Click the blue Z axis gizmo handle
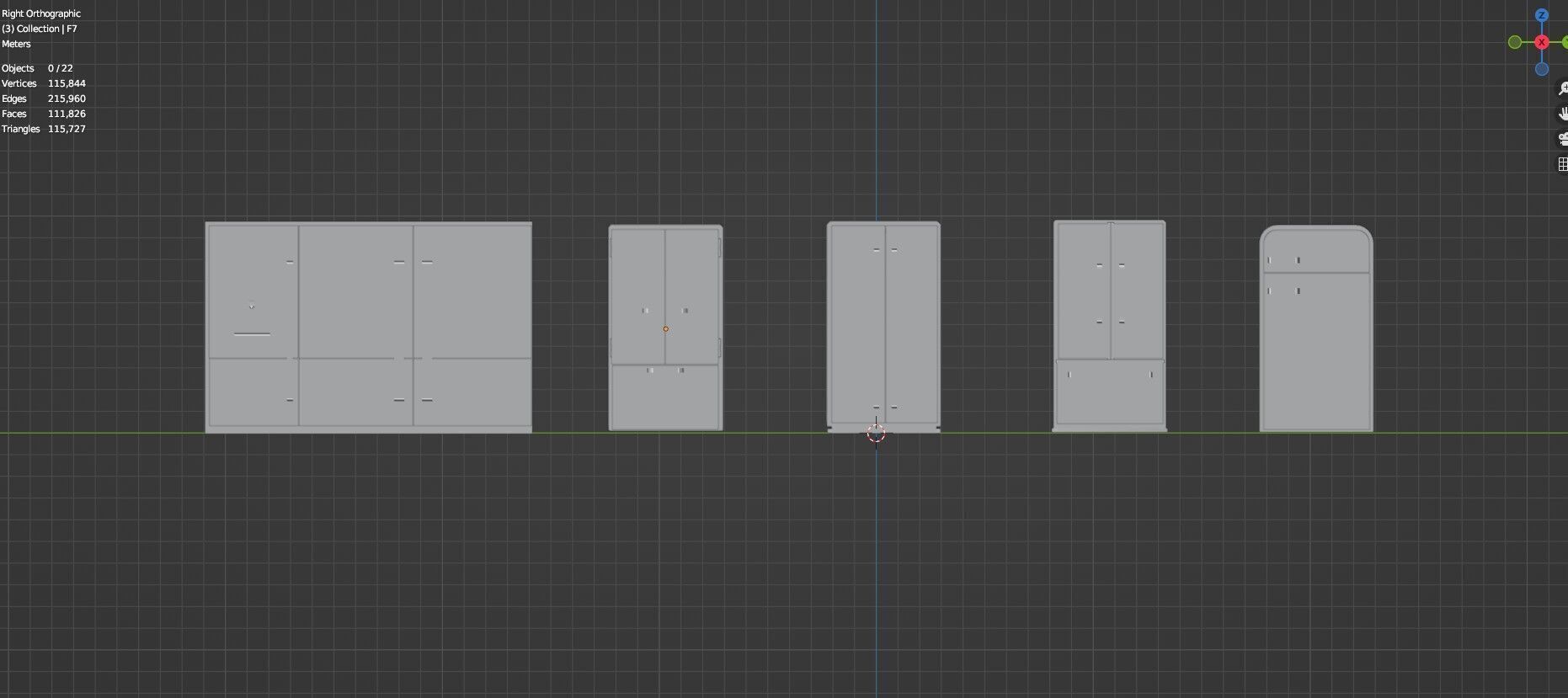Viewport: 1568px width, 698px height. click(x=1542, y=15)
